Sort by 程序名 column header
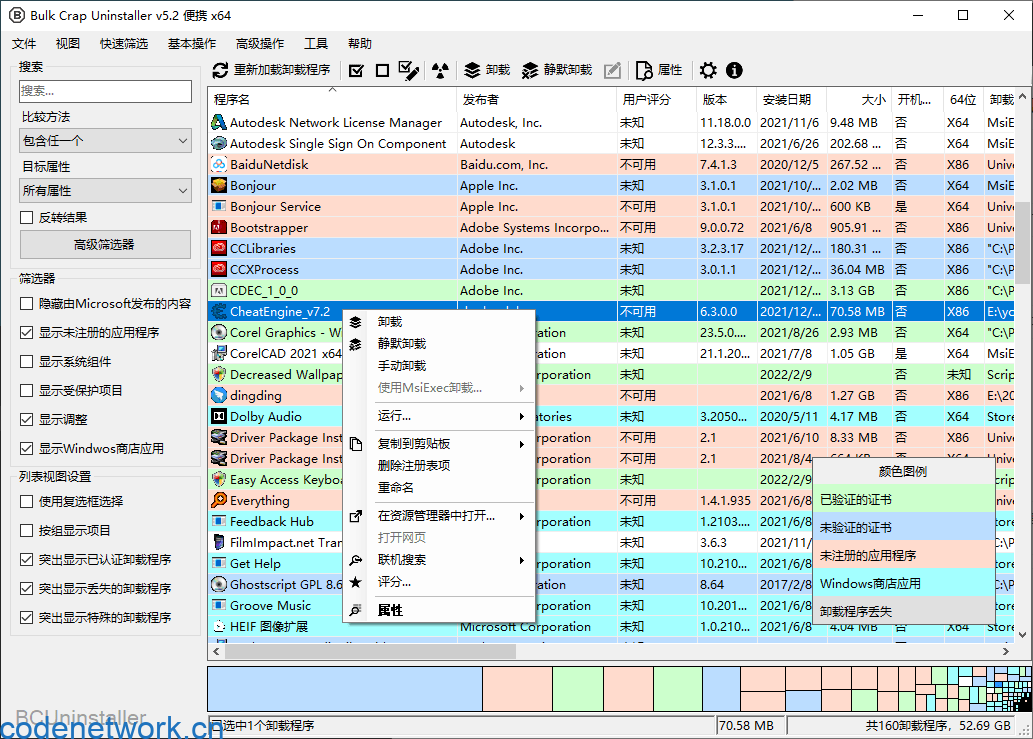The height and width of the screenshot is (739, 1033). [x=332, y=99]
